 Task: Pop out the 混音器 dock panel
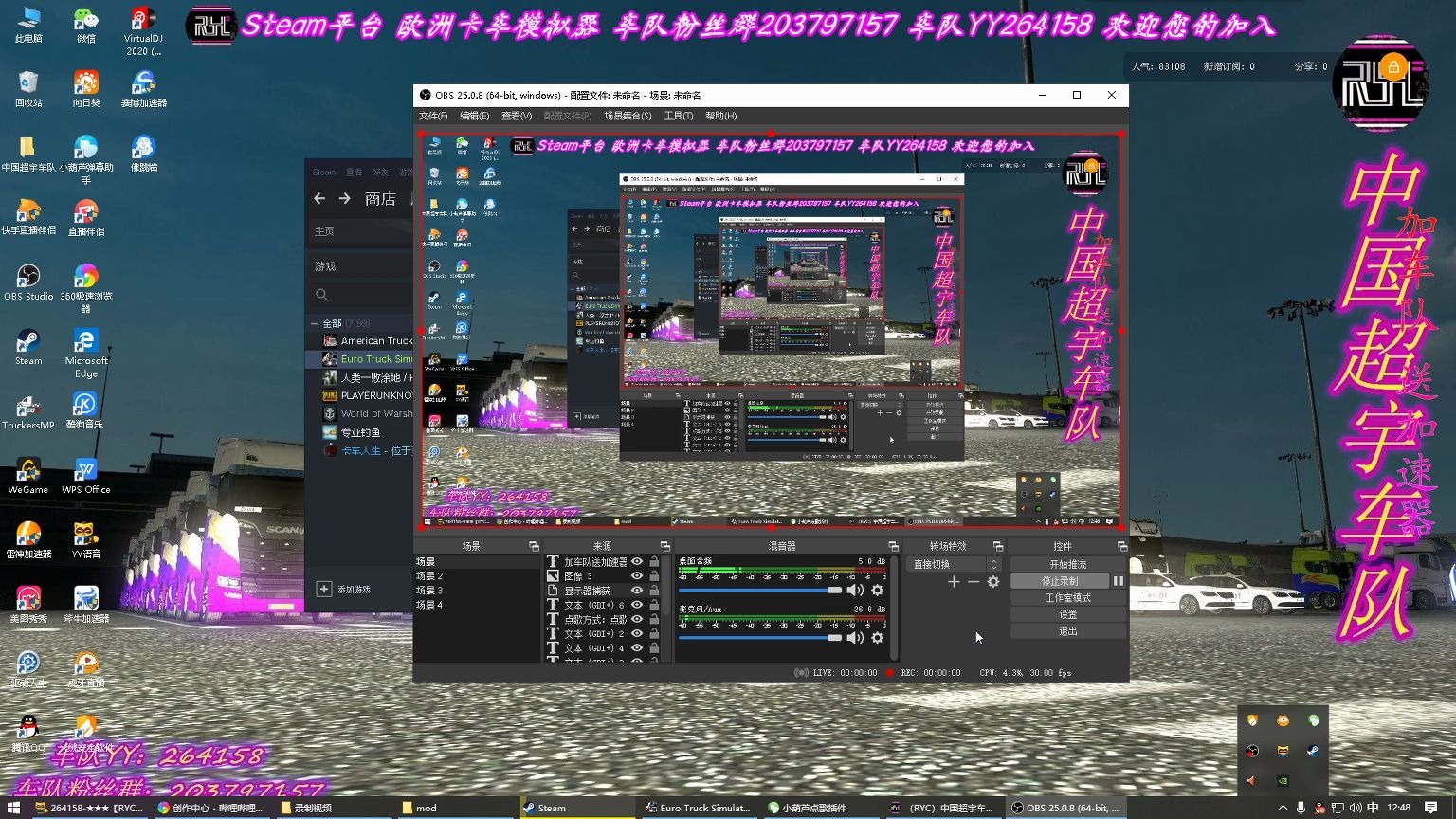click(893, 546)
